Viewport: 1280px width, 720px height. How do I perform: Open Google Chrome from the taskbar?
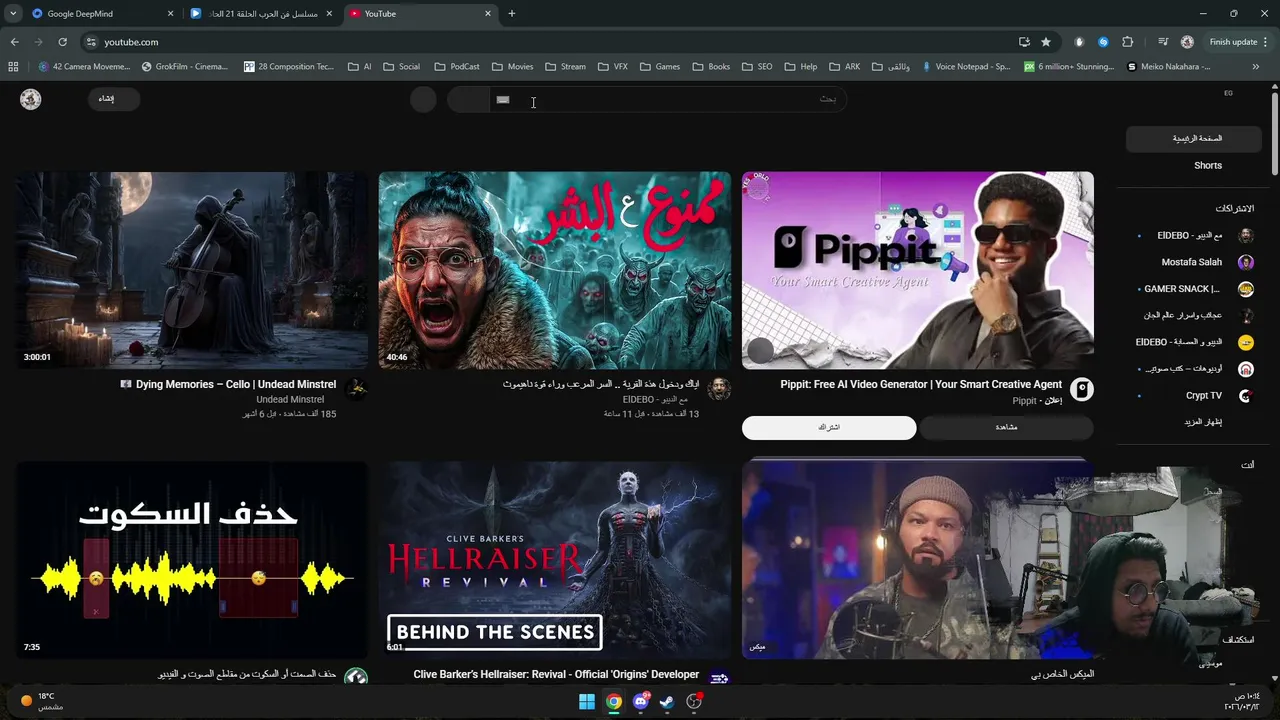point(614,702)
